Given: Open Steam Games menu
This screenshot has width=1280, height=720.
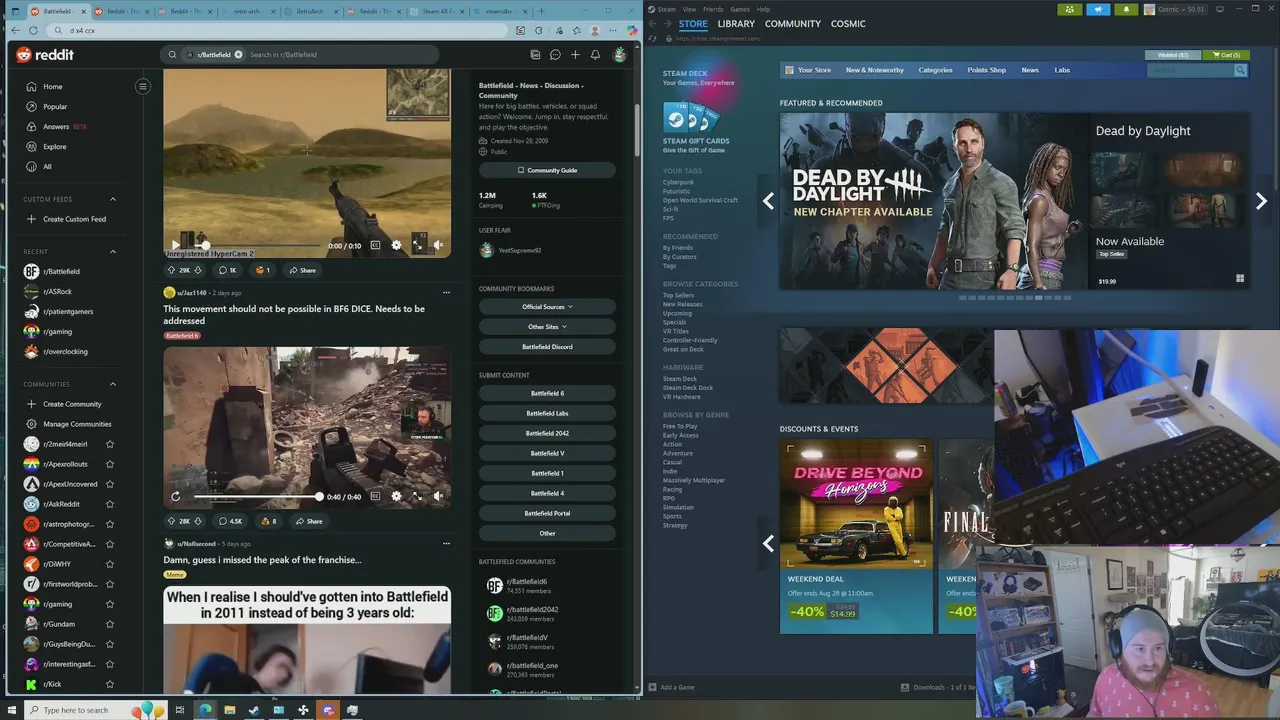Looking at the screenshot, I should [740, 9].
